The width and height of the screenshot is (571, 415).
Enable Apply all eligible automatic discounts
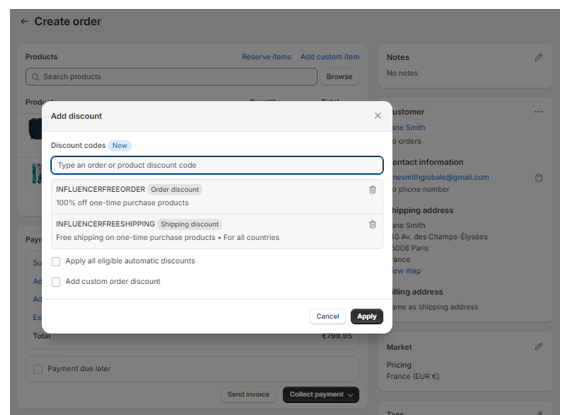[x=56, y=261]
